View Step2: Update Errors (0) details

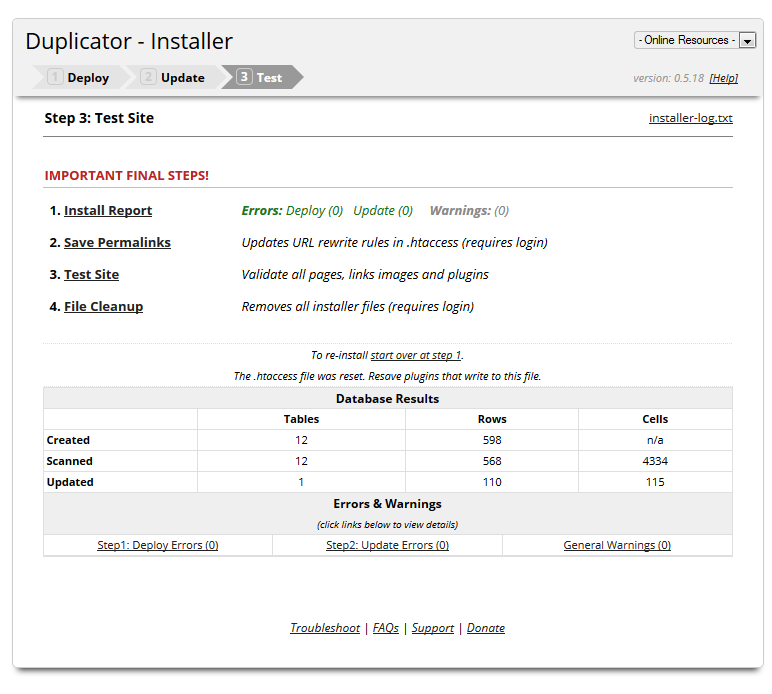(x=387, y=545)
